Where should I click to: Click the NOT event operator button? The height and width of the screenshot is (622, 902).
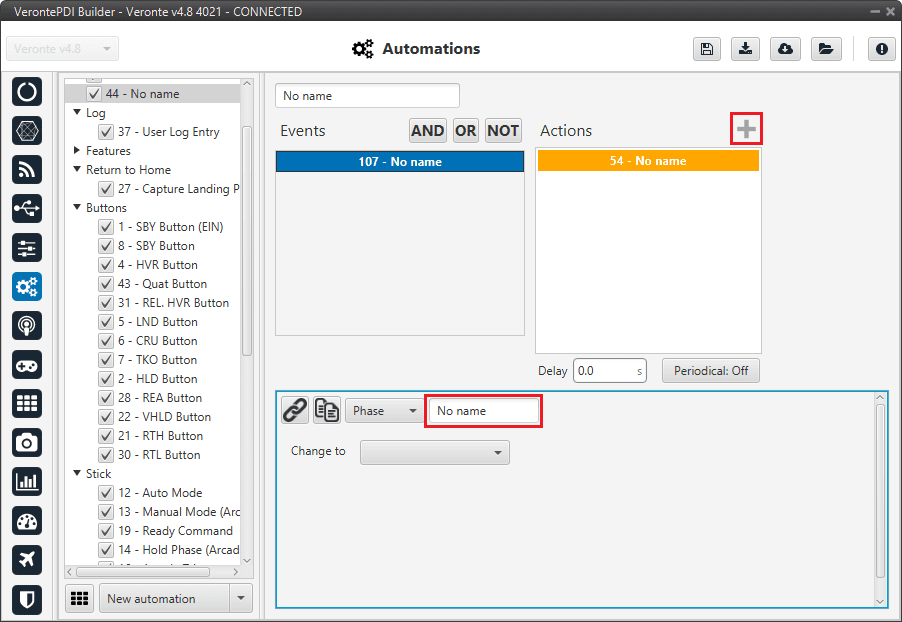(503, 131)
